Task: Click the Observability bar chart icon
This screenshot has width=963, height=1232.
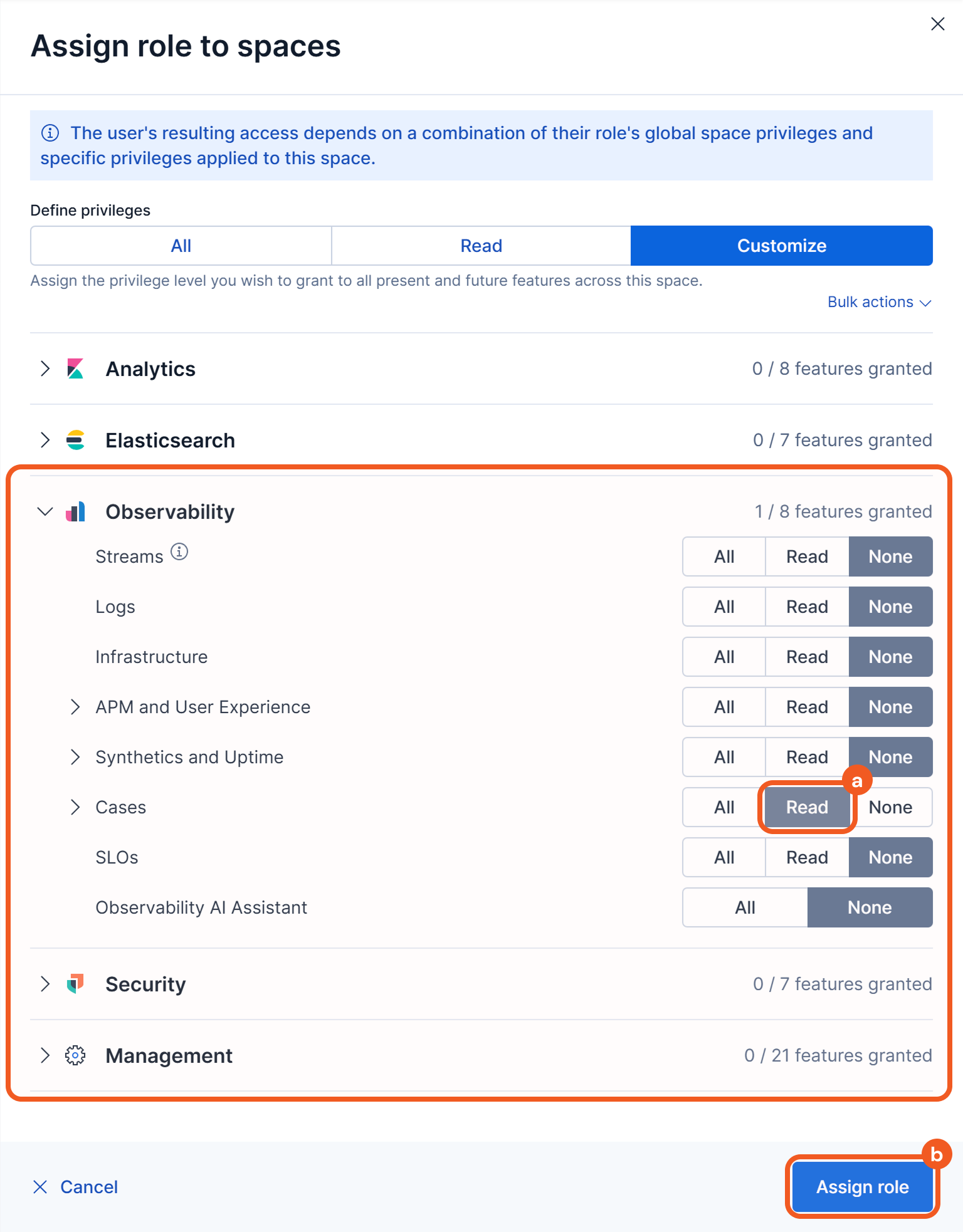Action: coord(75,511)
